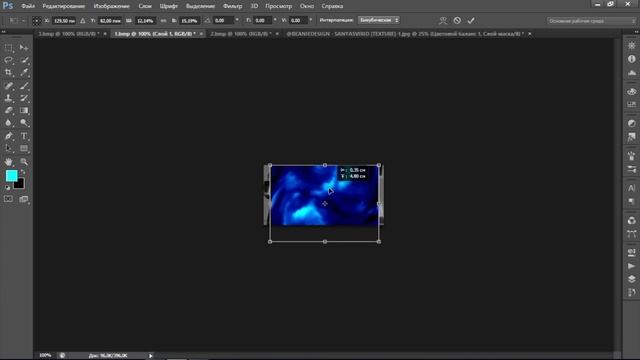Toggle the maintain aspect ratio link
Viewport: 640px width, 360px height.
click(x=164, y=20)
